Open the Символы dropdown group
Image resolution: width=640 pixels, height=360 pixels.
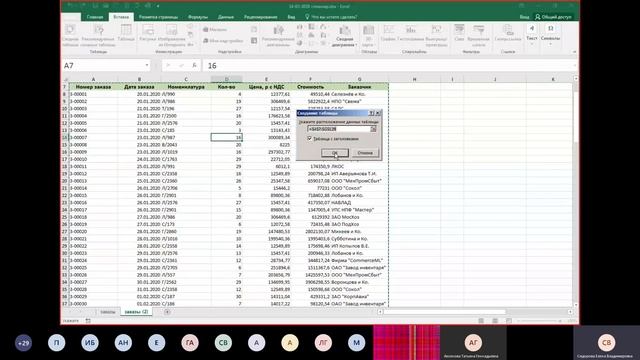coord(550,34)
